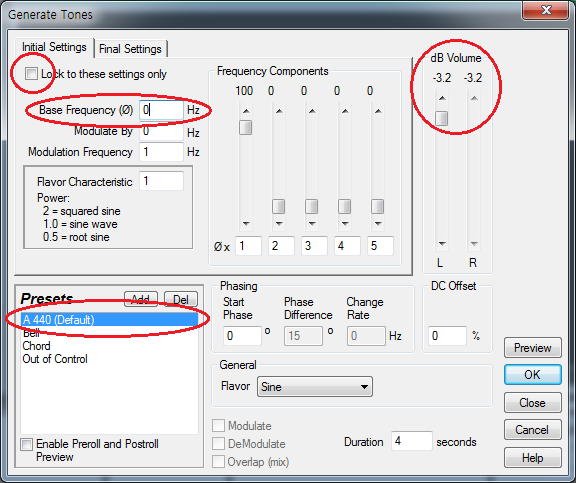Image resolution: width=576 pixels, height=483 pixels.
Task: Click down arrow of slider above multiplier 4
Action: click(345, 223)
